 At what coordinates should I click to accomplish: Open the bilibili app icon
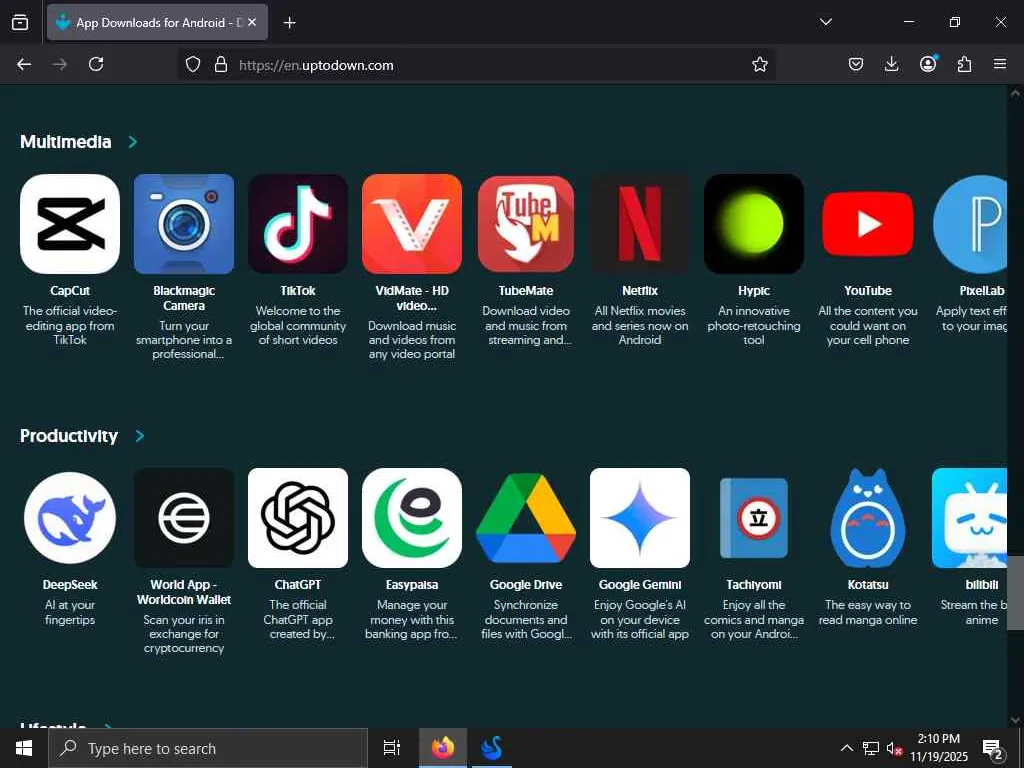[970, 518]
